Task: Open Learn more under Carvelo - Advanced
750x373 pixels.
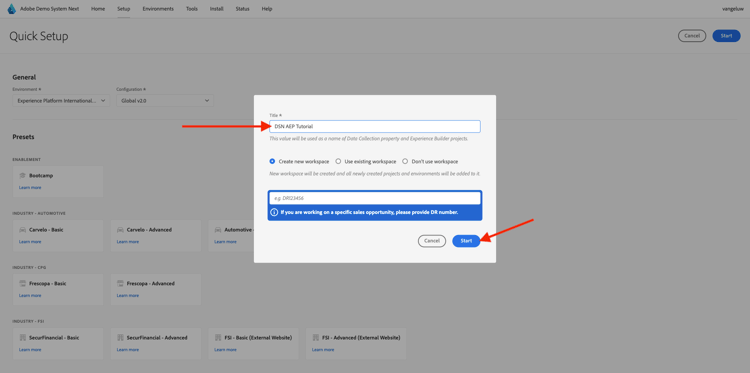Action: coord(128,241)
